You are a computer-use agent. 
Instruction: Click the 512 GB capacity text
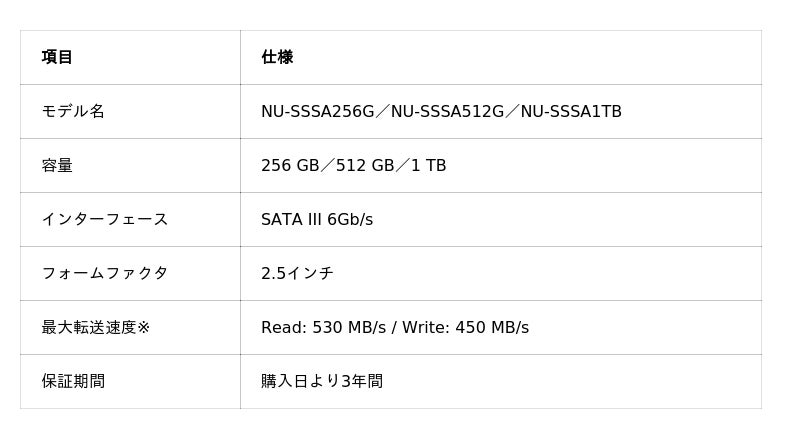365,165
